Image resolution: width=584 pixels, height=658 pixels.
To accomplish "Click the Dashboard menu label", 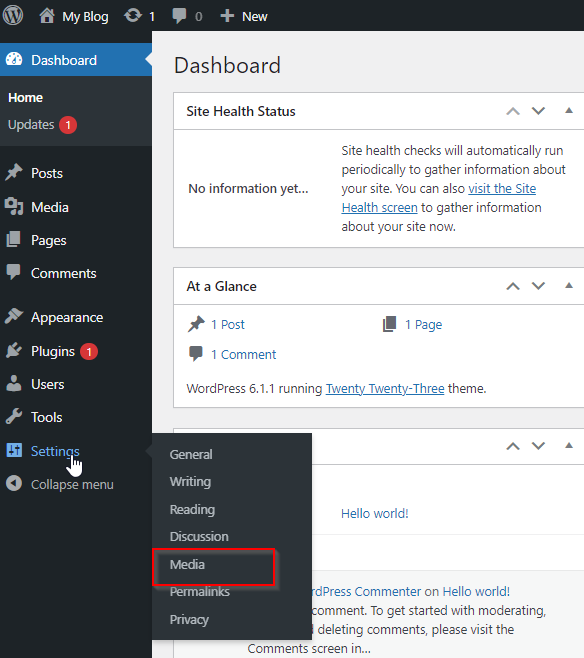I will [64, 60].
